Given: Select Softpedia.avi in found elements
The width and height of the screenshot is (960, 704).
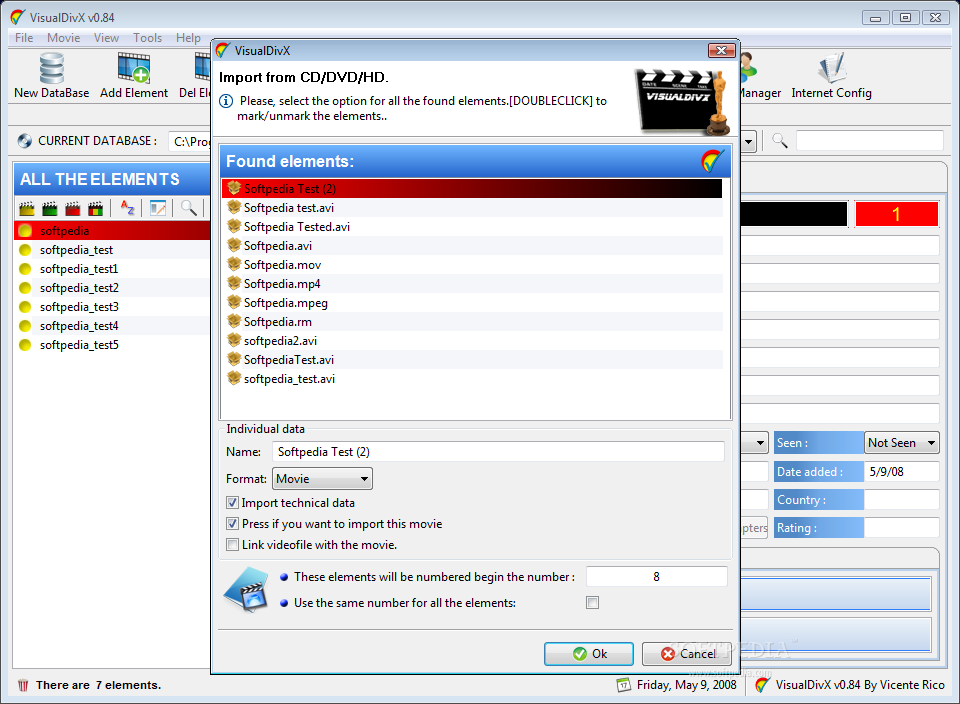Looking at the screenshot, I should pyautogui.click(x=472, y=245).
